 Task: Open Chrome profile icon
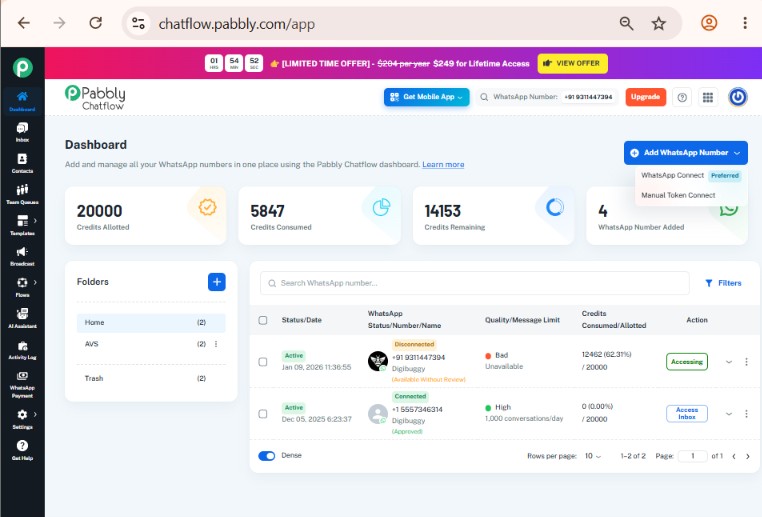(x=709, y=23)
